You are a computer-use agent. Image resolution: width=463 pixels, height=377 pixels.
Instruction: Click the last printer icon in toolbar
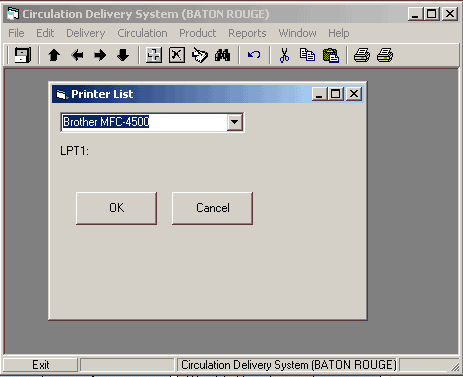385,55
